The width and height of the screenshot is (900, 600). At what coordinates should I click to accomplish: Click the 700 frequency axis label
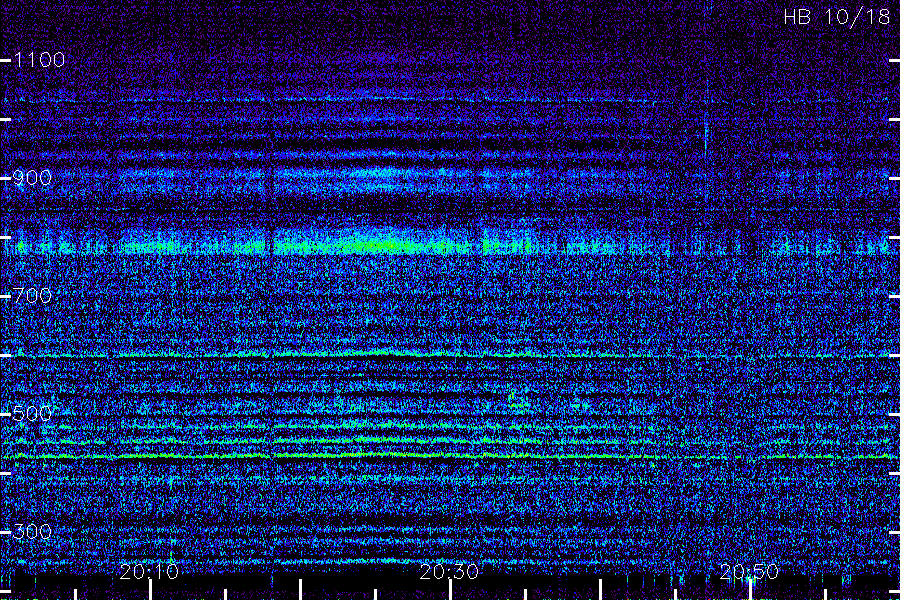click(33, 296)
